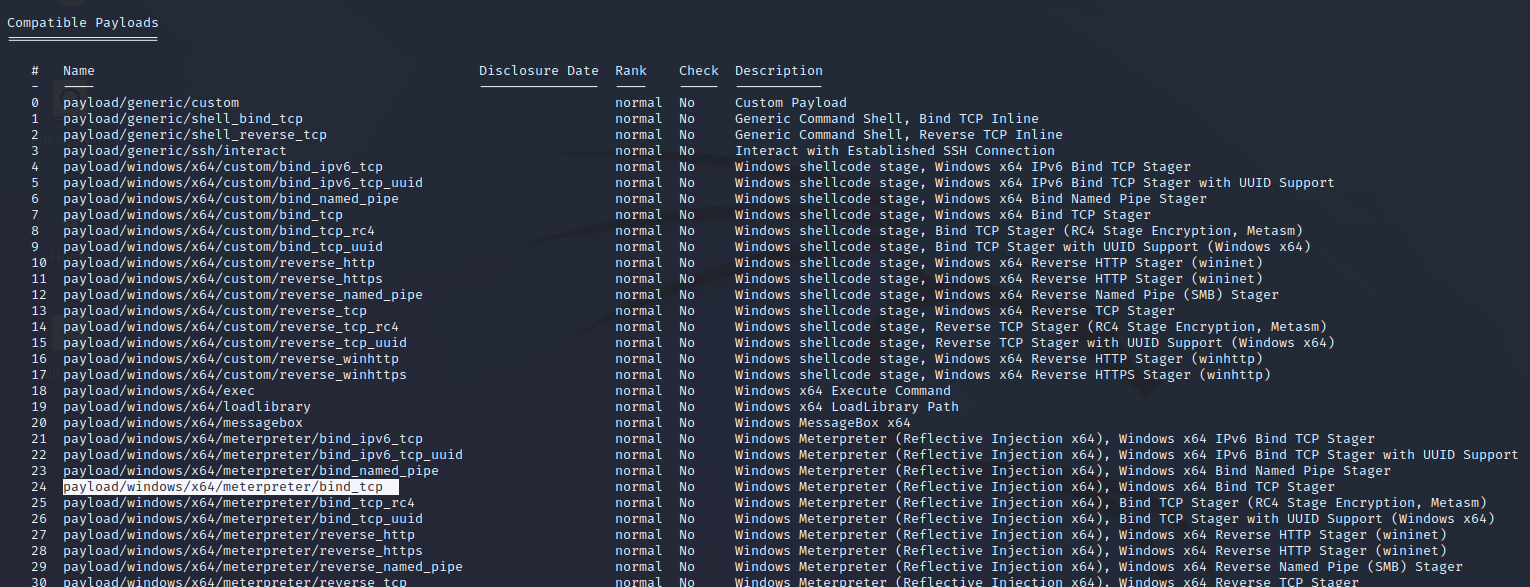Click "Interact with Established SSH Connection" description
1530x587 pixels.
895,151
